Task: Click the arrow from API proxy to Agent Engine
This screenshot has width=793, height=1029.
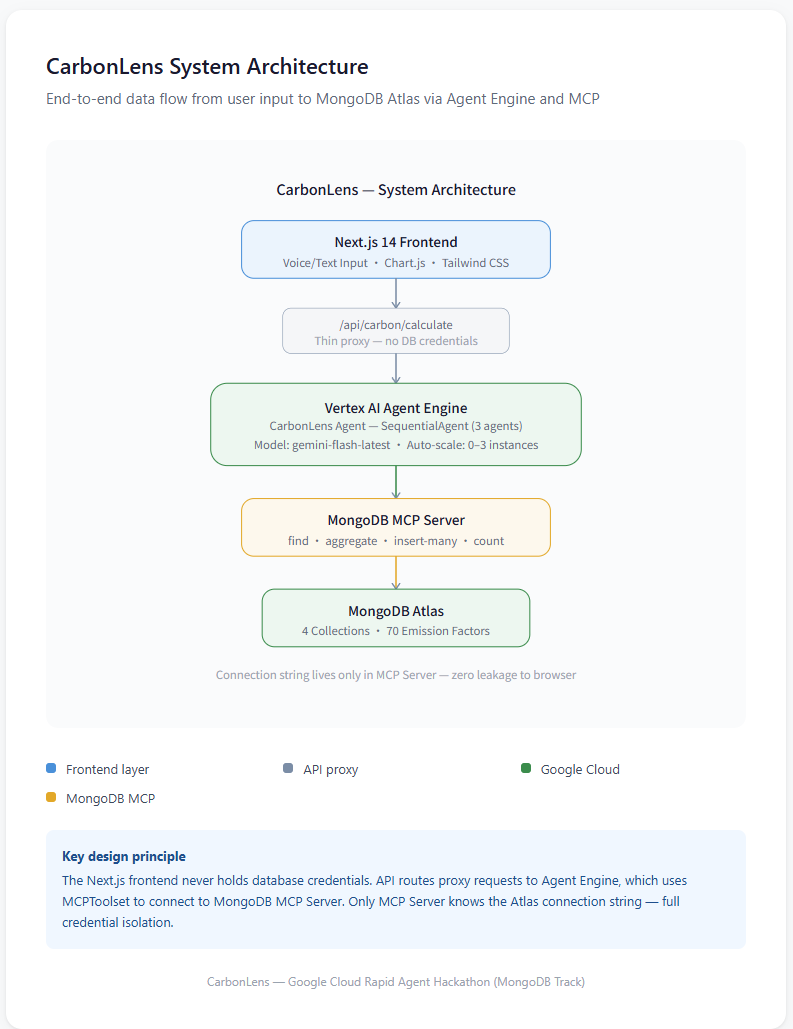Action: click(396, 369)
